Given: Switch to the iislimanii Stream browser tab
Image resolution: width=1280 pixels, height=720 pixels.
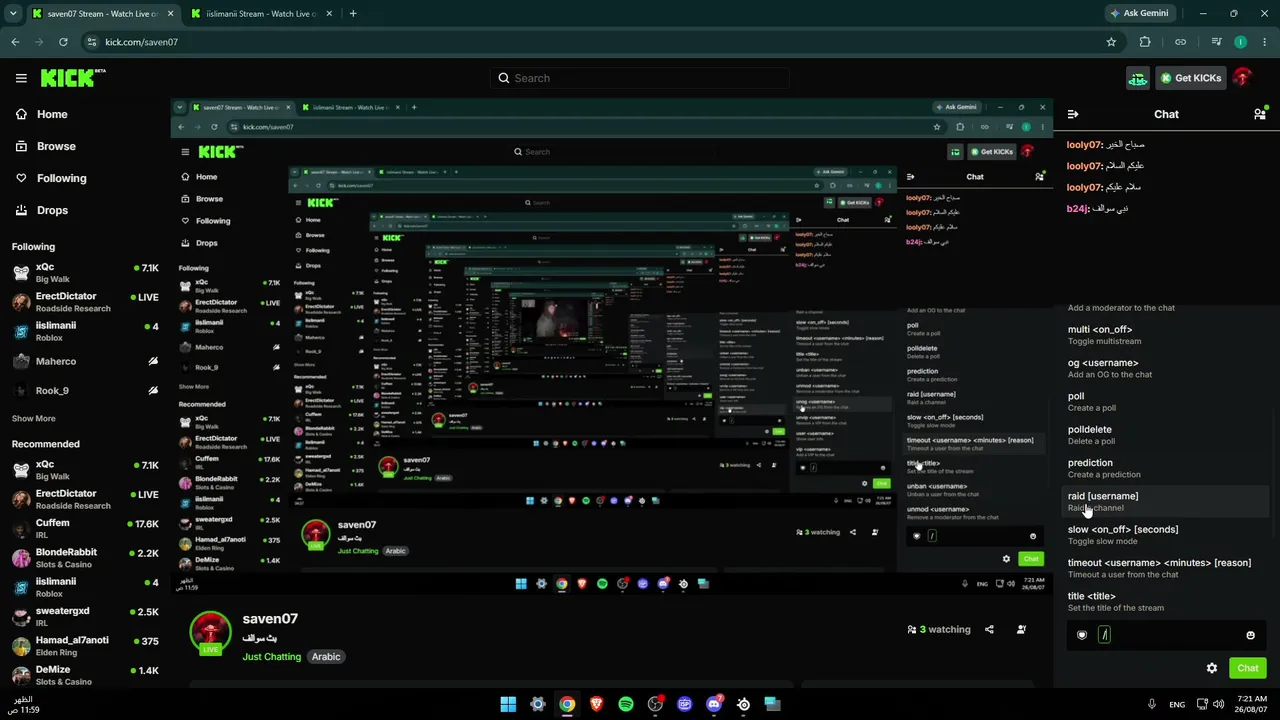Looking at the screenshot, I should [262, 14].
